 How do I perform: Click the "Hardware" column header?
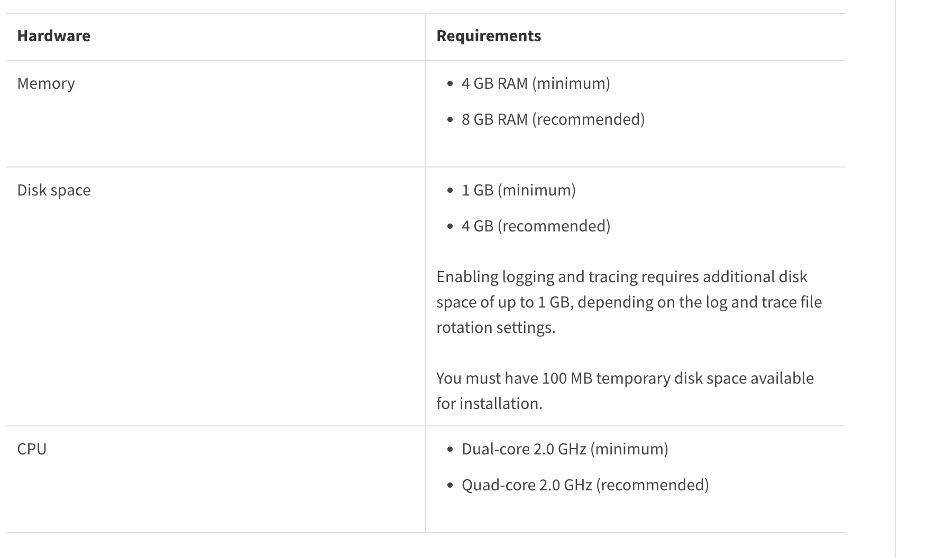[53, 36]
